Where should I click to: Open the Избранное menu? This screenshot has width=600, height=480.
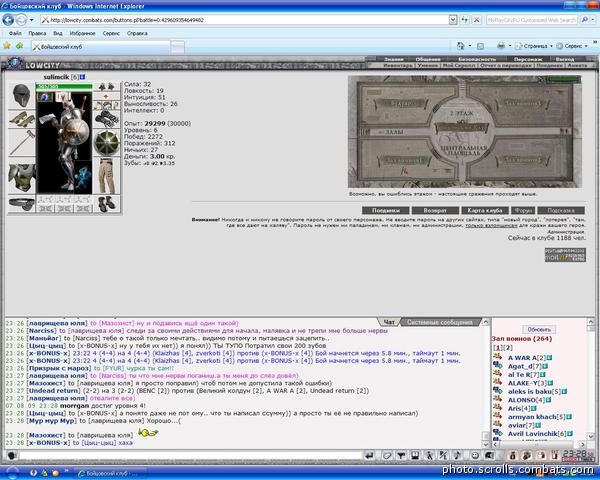coord(82,33)
